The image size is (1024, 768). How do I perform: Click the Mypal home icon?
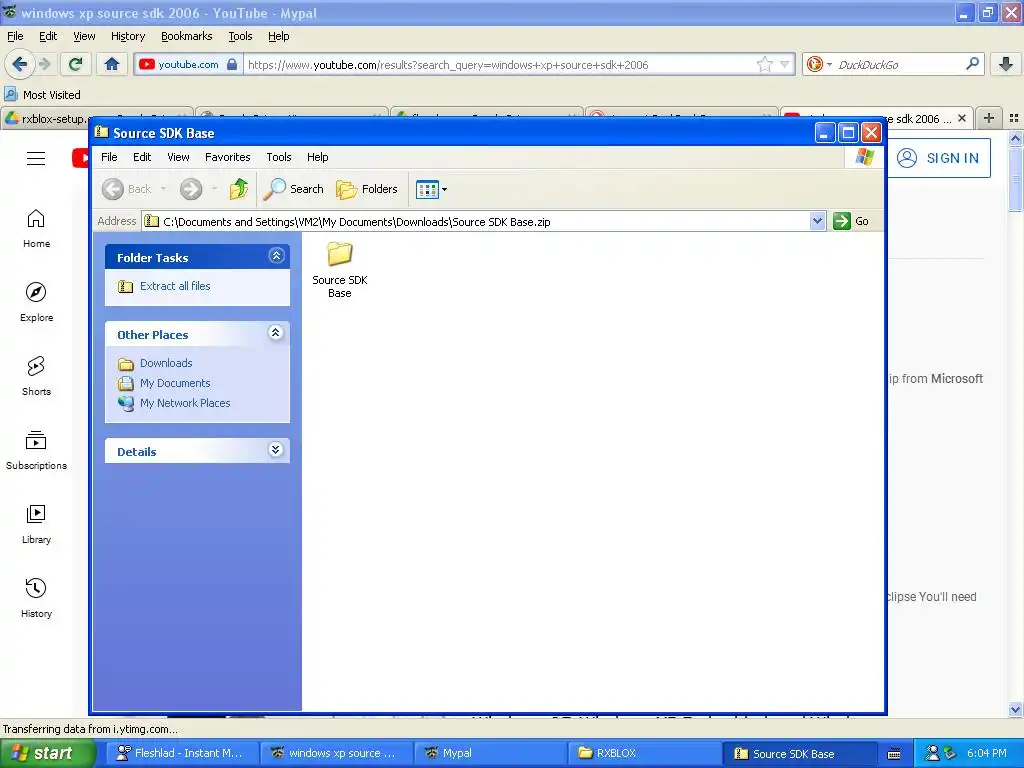coord(112,64)
